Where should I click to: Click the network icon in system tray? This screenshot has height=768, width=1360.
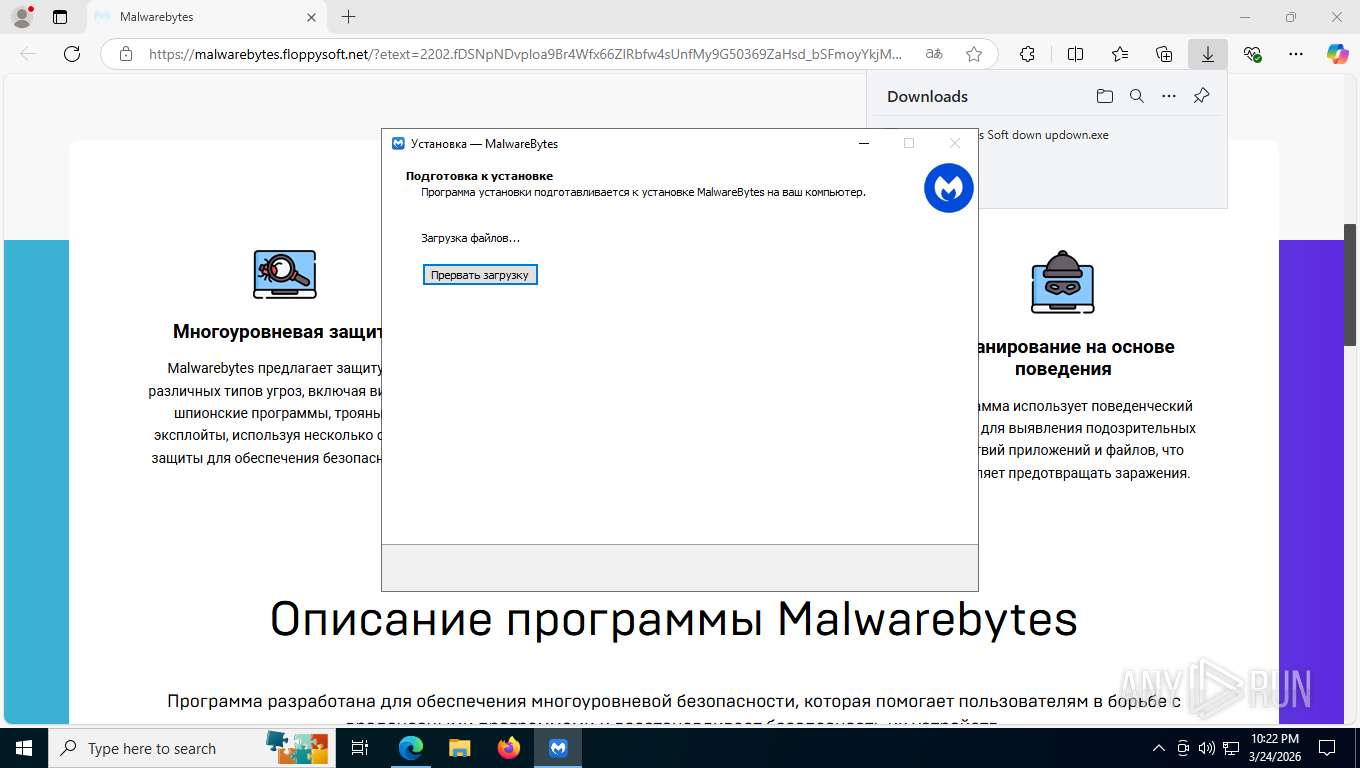(x=1231, y=748)
